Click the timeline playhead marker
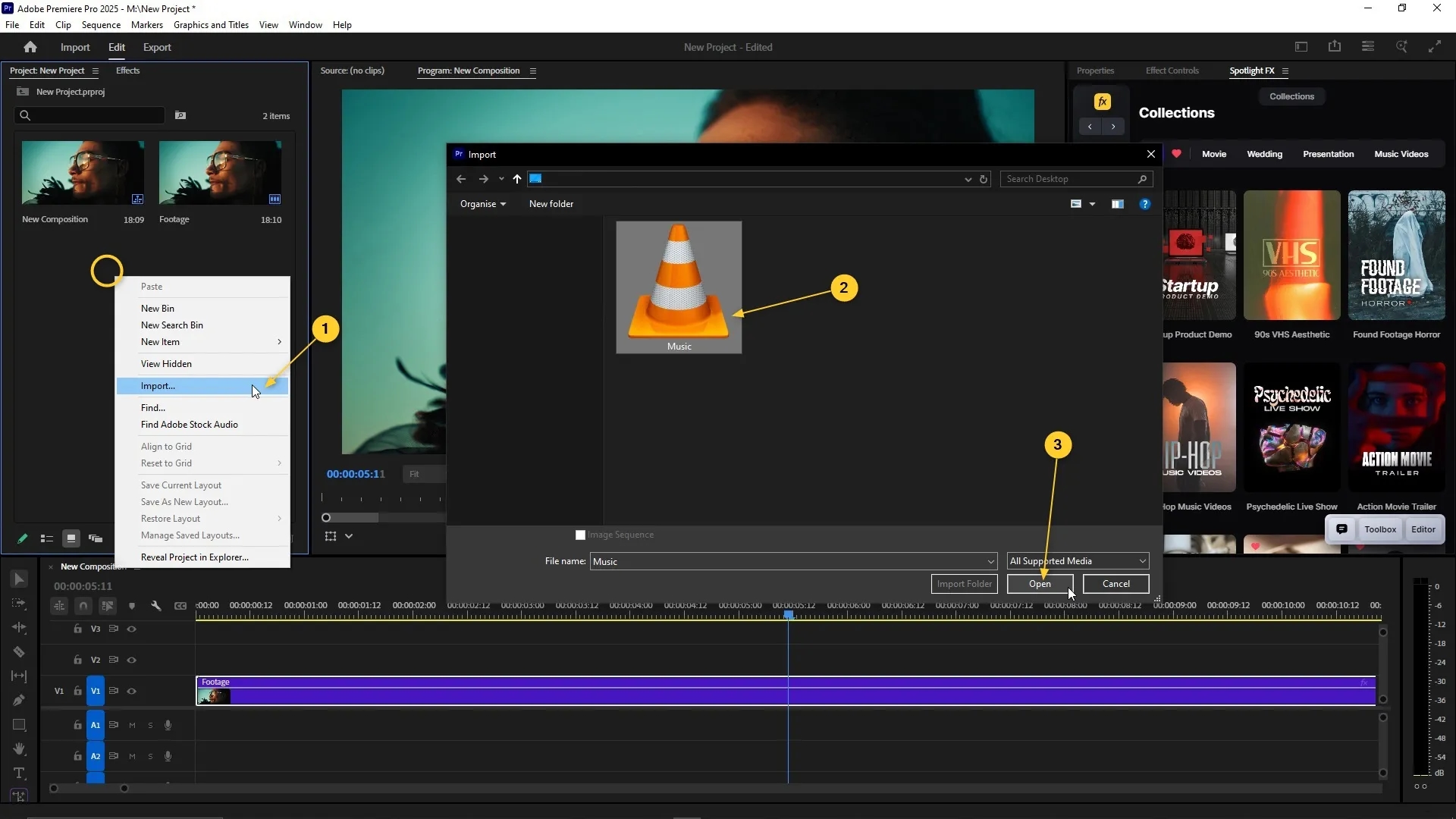Screen dimensions: 1456x819 tap(789, 615)
